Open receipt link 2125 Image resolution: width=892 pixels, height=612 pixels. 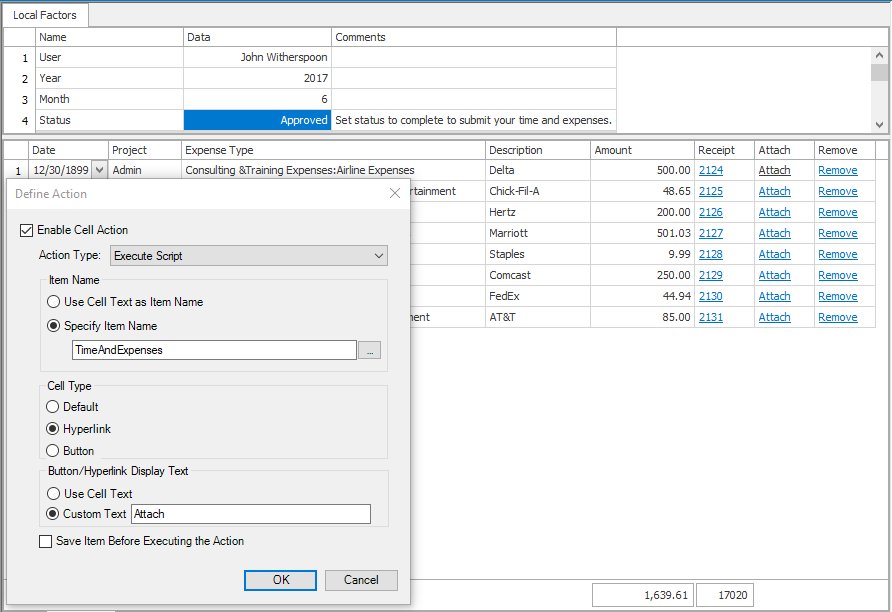711,191
